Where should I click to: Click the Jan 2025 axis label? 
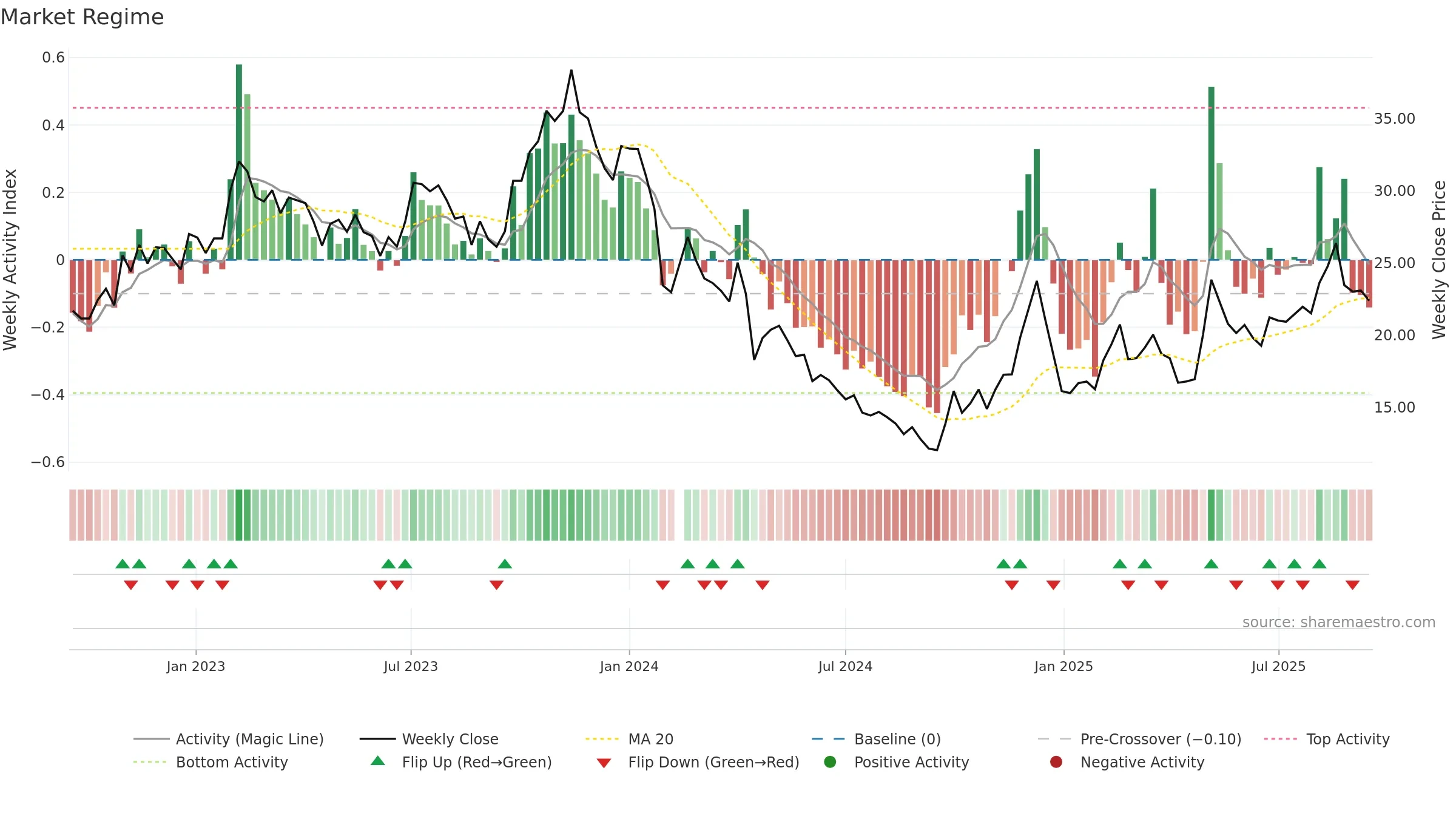1063,666
